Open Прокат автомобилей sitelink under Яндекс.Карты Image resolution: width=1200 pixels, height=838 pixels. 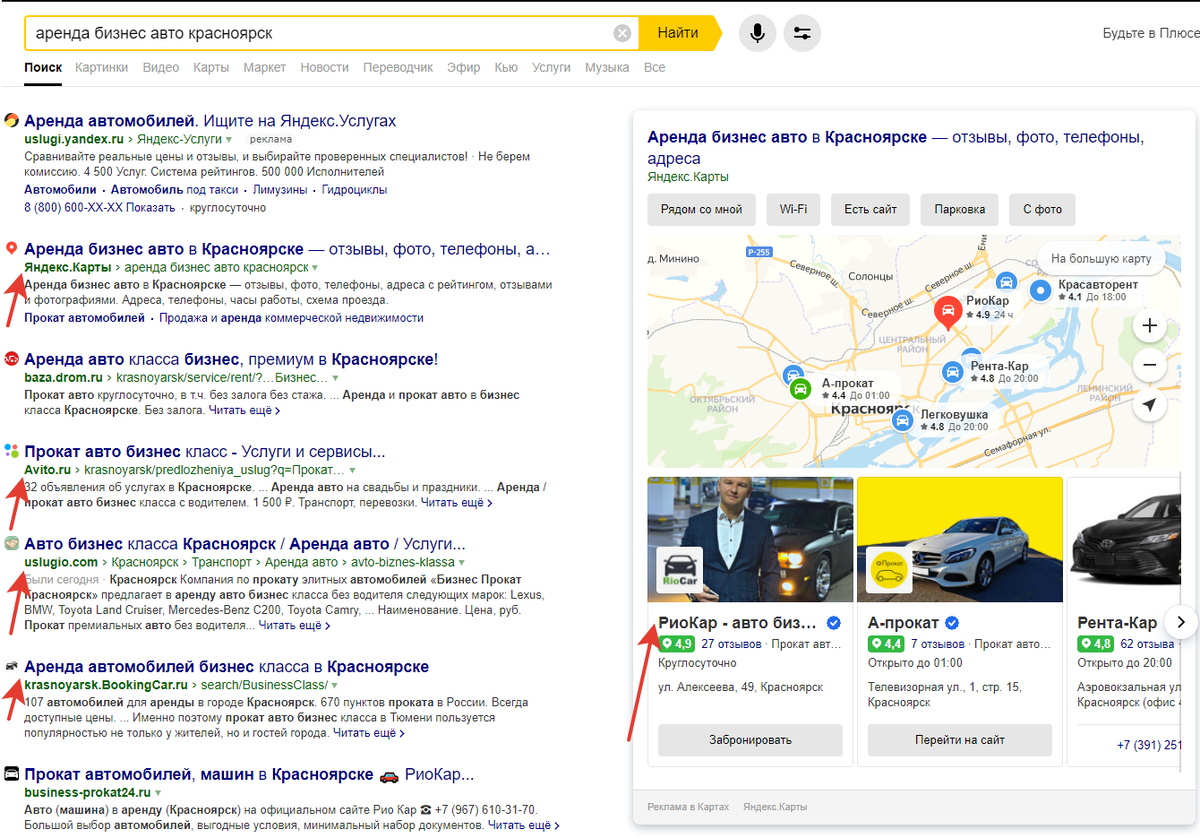point(85,318)
